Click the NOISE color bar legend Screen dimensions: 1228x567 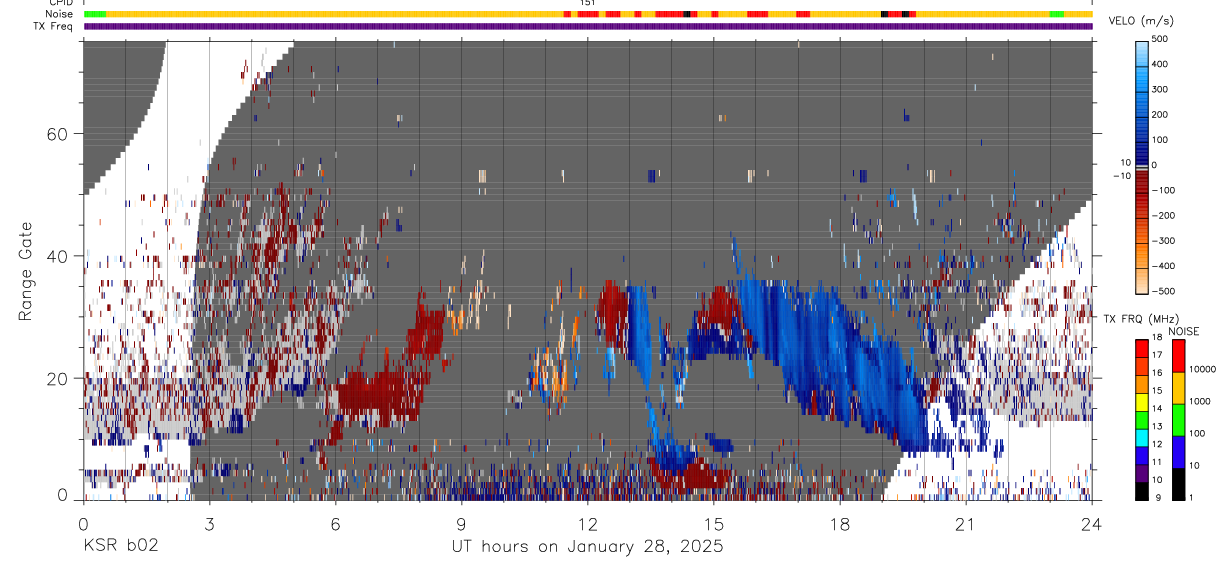[x=1179, y=420]
